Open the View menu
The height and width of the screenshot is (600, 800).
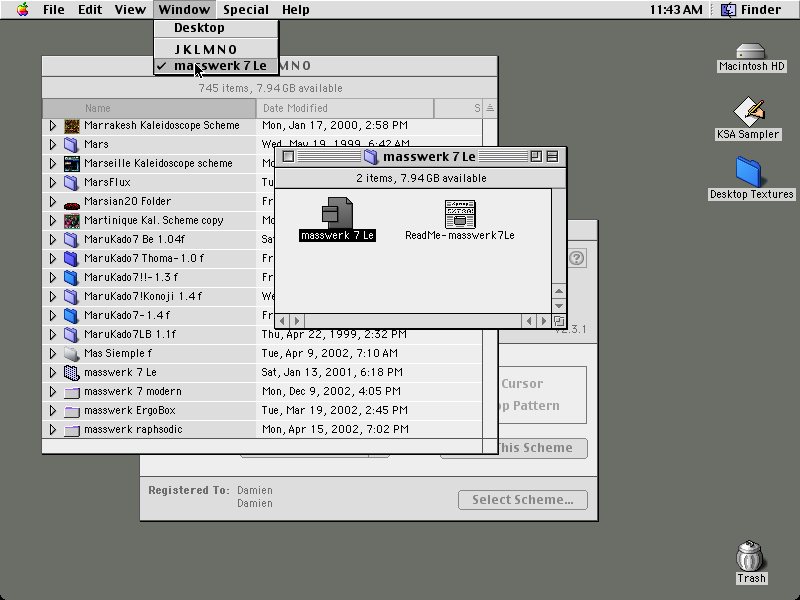pyautogui.click(x=130, y=10)
